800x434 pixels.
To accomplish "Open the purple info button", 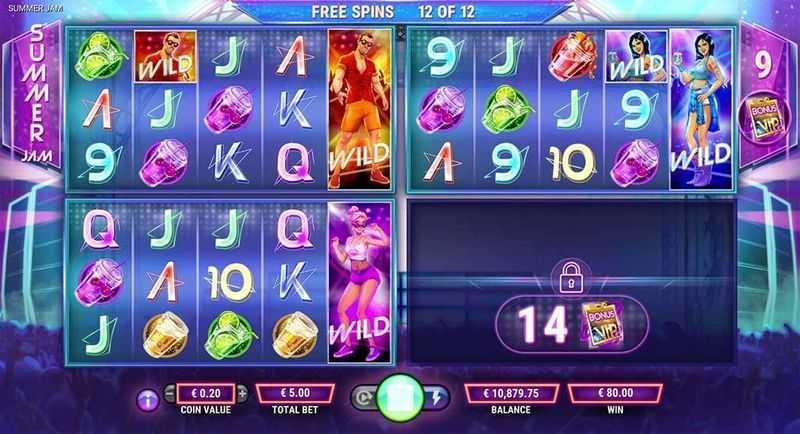I will click(148, 400).
